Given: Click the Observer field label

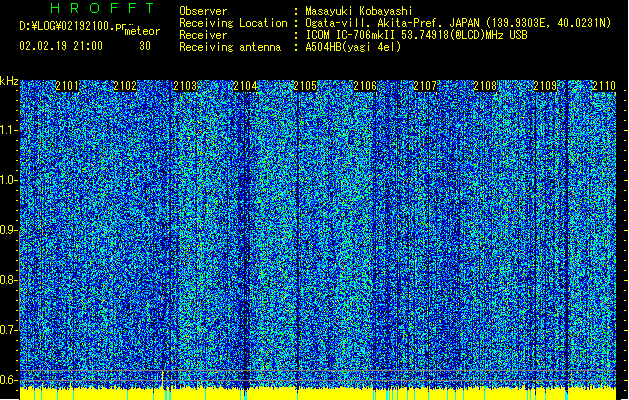Looking at the screenshot, I should (203, 11).
